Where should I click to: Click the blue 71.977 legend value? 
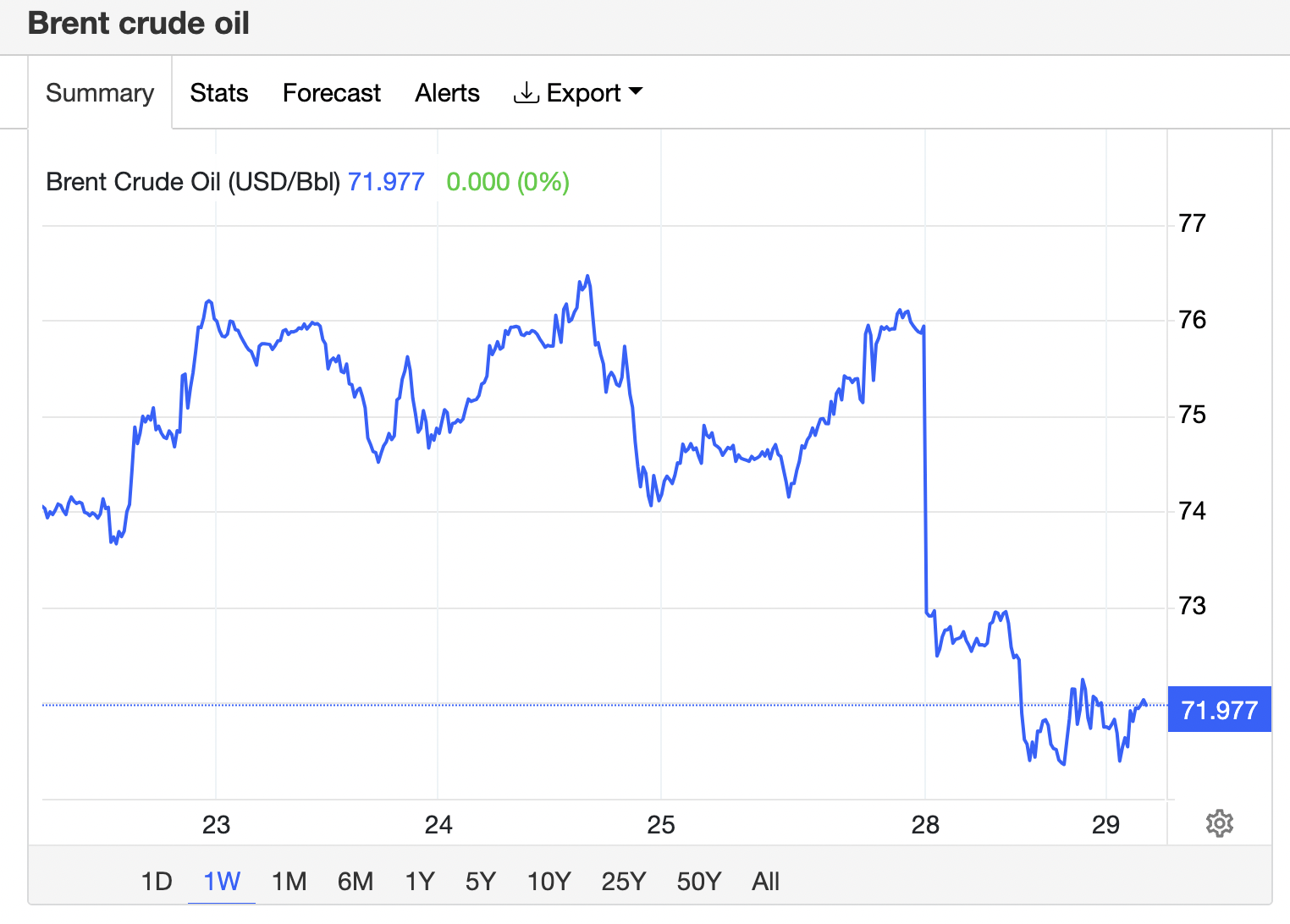pos(386,182)
